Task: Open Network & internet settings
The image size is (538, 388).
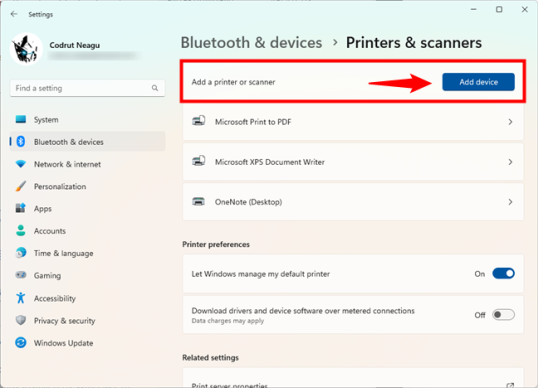Action: coord(87,164)
